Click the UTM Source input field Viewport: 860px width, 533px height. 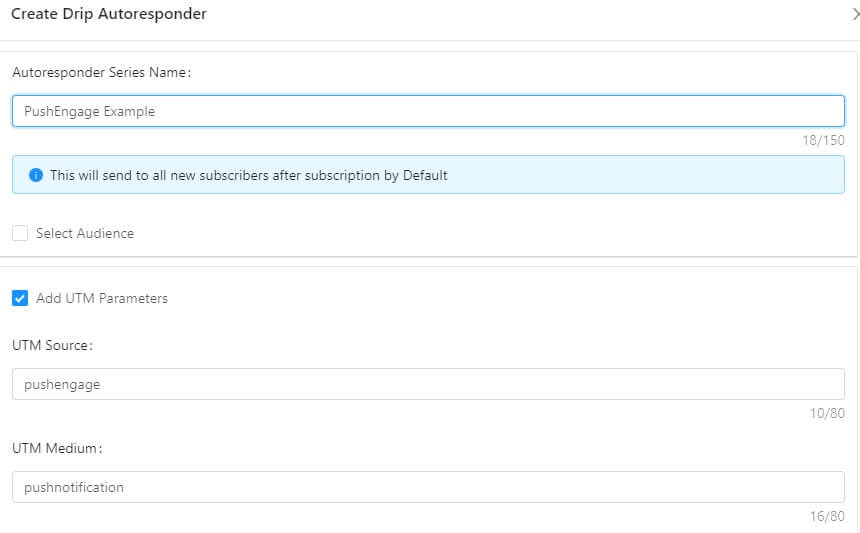tap(428, 384)
